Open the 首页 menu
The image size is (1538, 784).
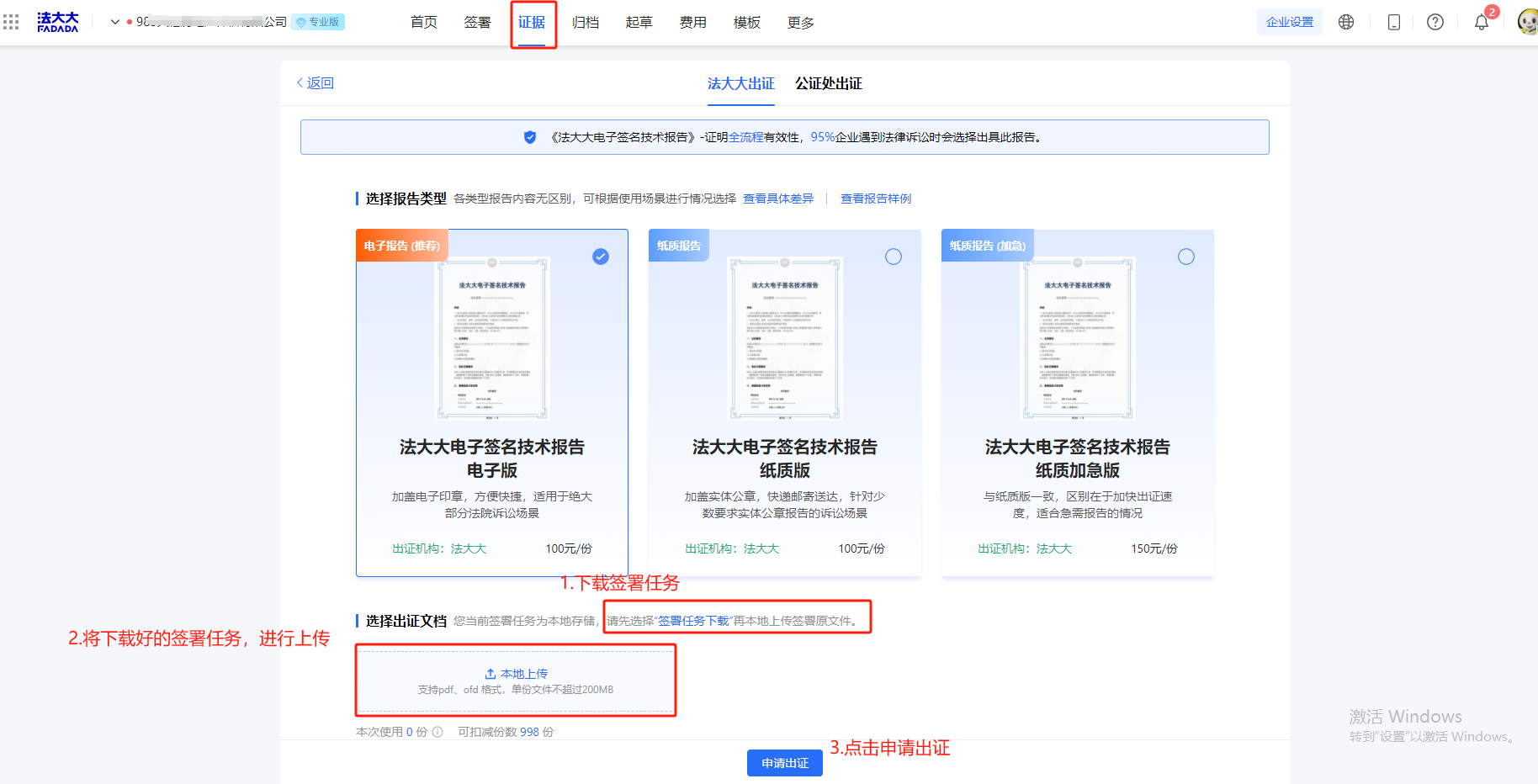click(424, 23)
